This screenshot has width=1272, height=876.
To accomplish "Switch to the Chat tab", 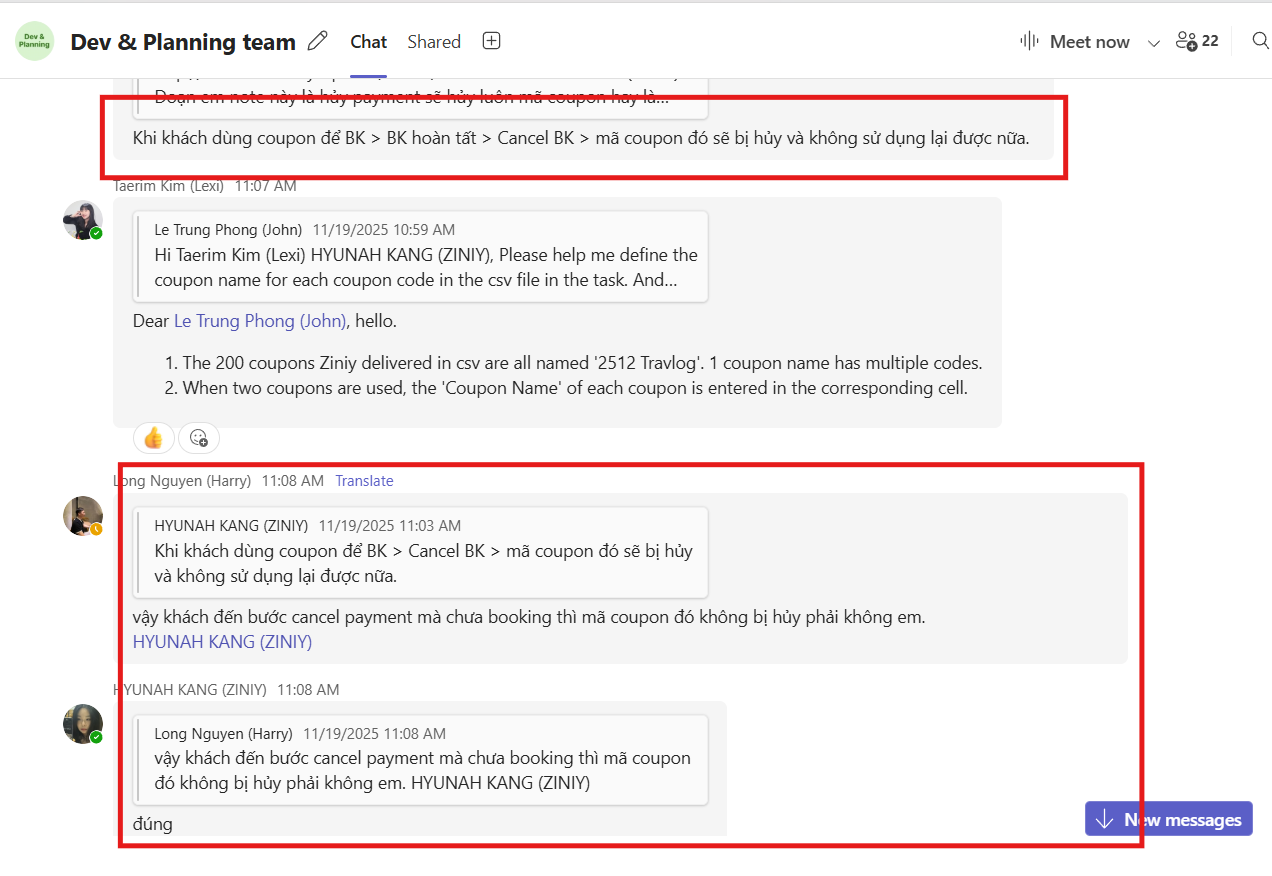I will (x=368, y=41).
